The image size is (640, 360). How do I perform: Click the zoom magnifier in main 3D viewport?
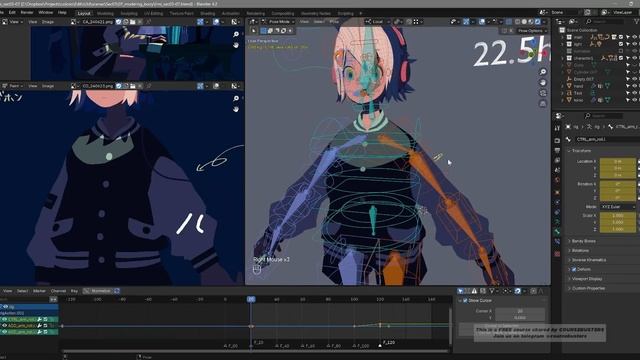[543, 72]
